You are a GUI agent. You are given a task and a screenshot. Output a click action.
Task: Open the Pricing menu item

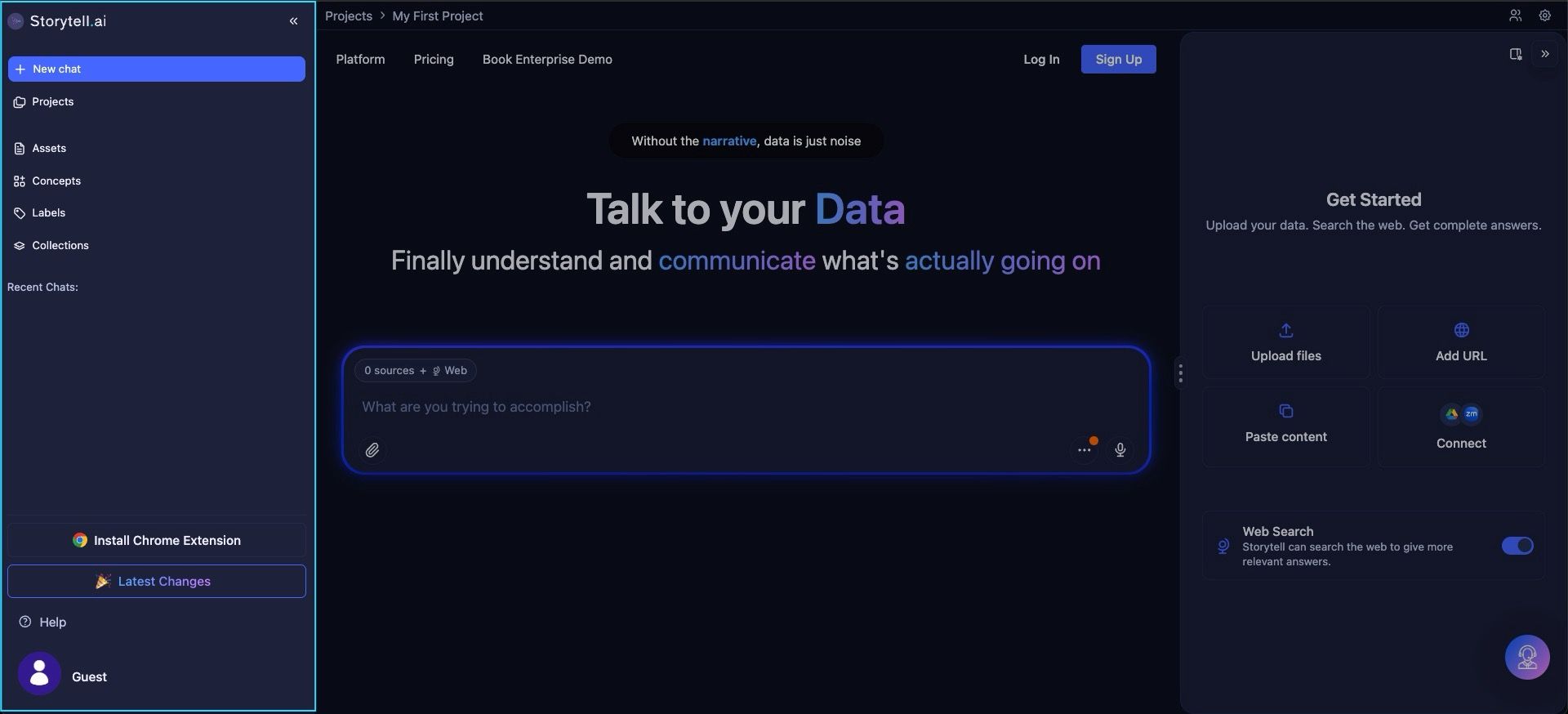pos(433,60)
